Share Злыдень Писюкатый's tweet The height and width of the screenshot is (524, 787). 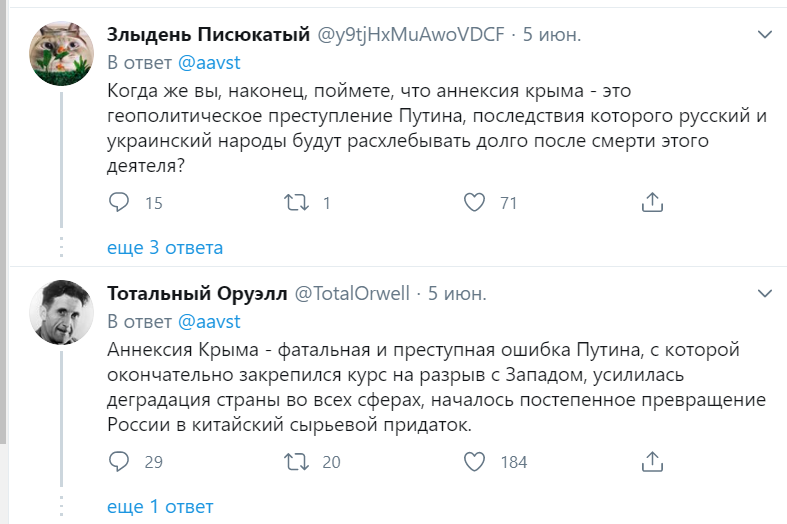652,203
